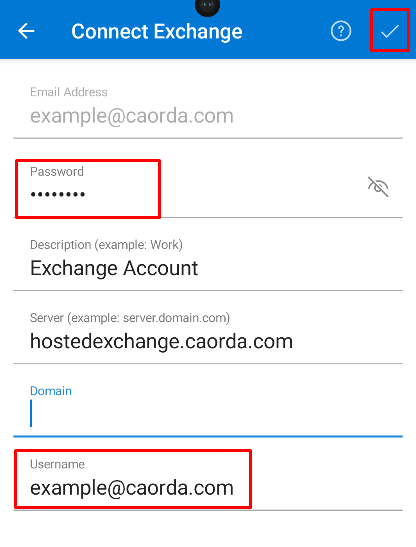Image resolution: width=416 pixels, height=547 pixels.
Task: Confirm settings with the checkmark icon
Action: (x=389, y=31)
